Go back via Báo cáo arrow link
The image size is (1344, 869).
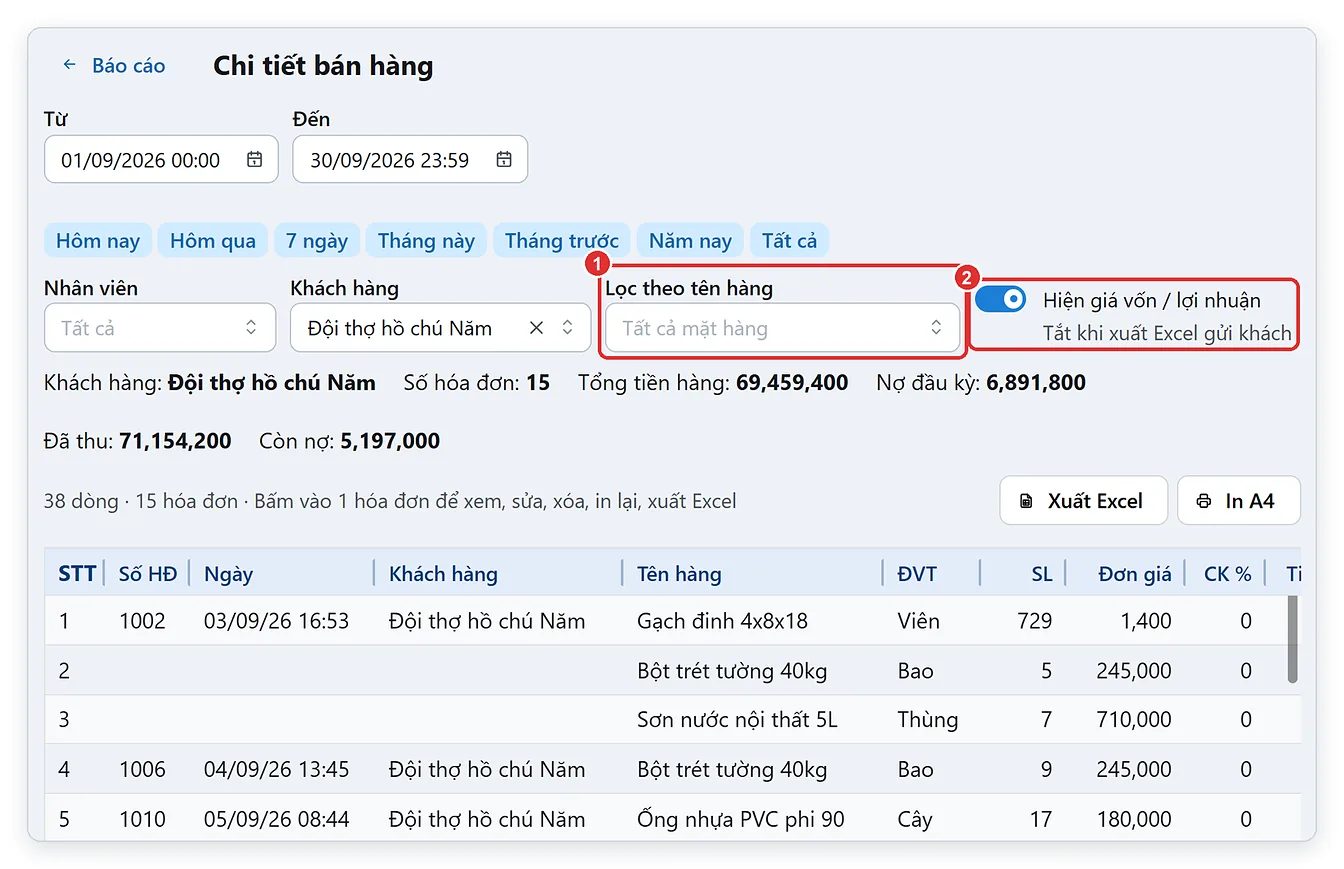(x=113, y=66)
